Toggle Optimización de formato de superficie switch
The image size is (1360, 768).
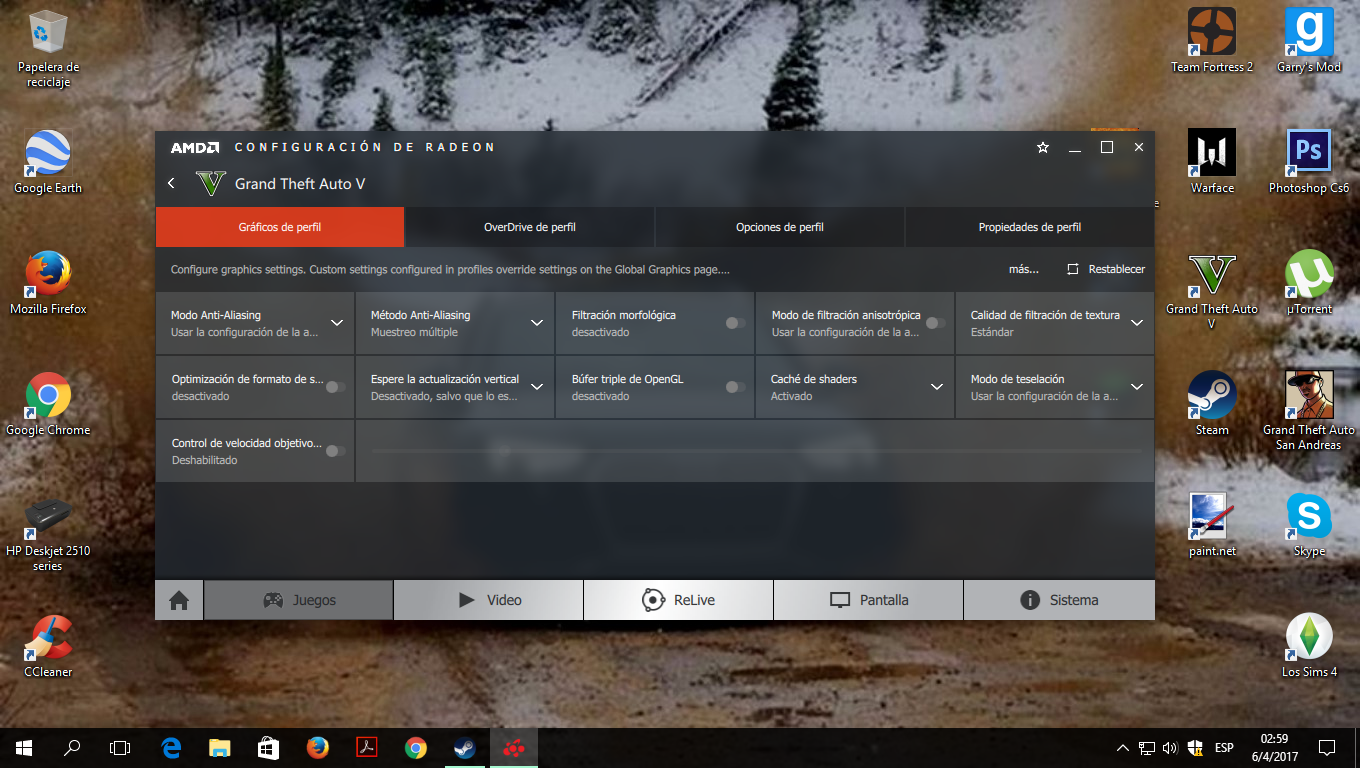click(335, 387)
